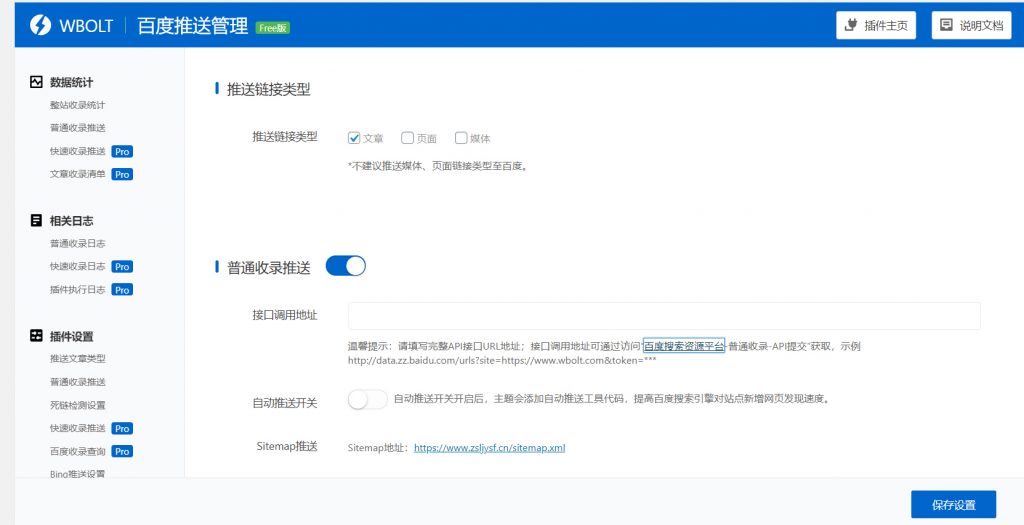Open 文章收录清单 in sidebar

[x=77, y=174]
